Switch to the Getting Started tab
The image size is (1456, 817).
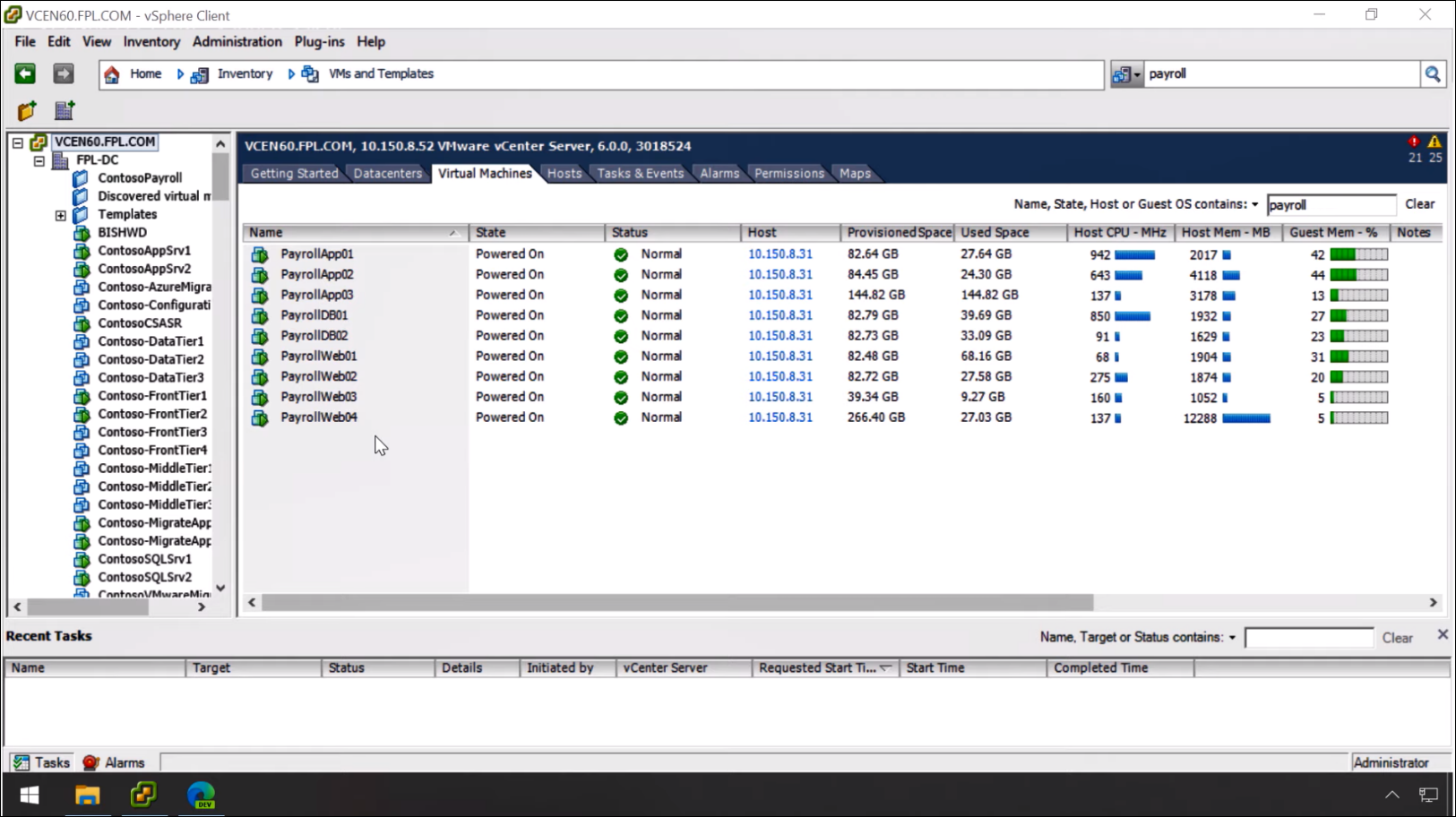click(x=294, y=174)
